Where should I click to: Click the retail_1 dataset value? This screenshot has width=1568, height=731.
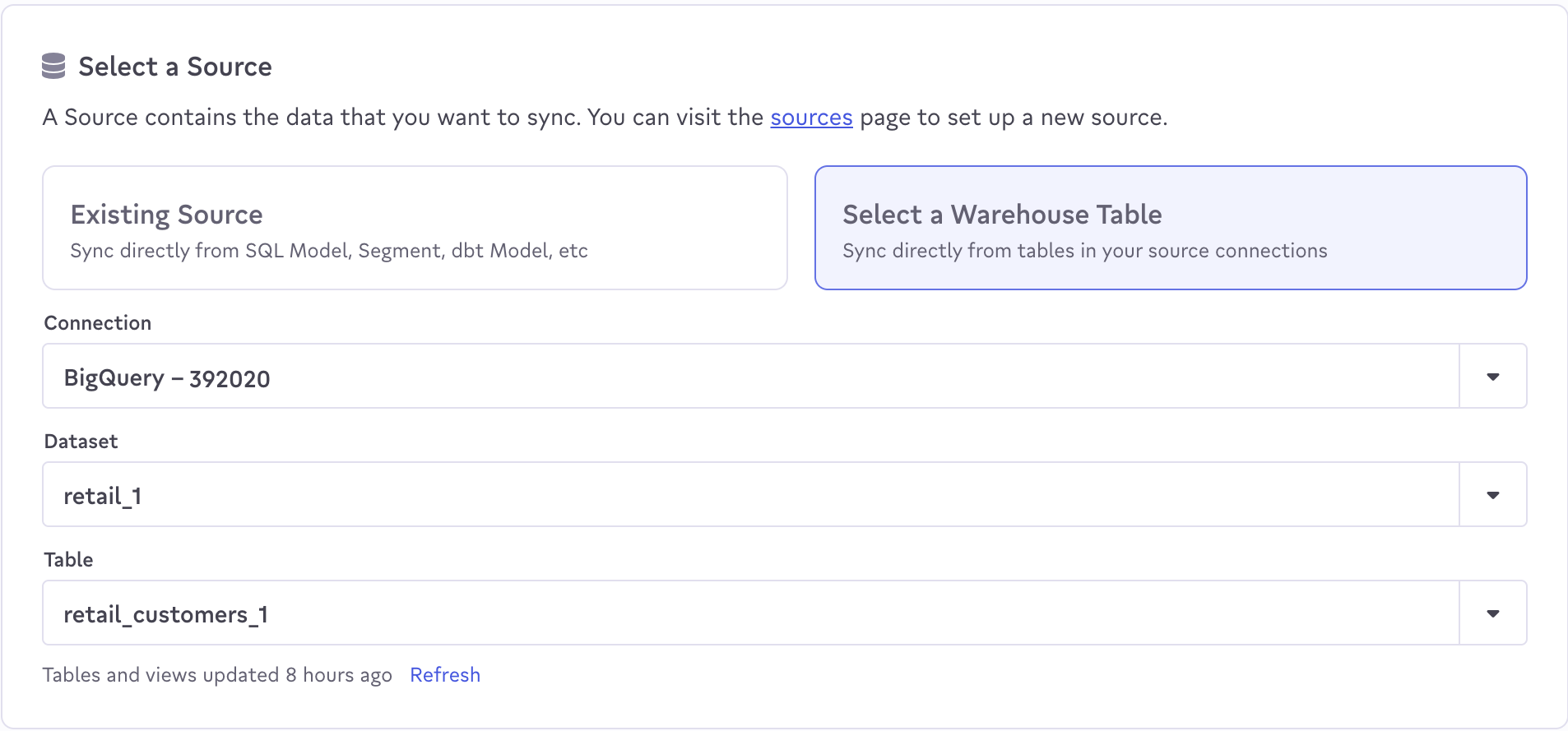click(x=103, y=497)
